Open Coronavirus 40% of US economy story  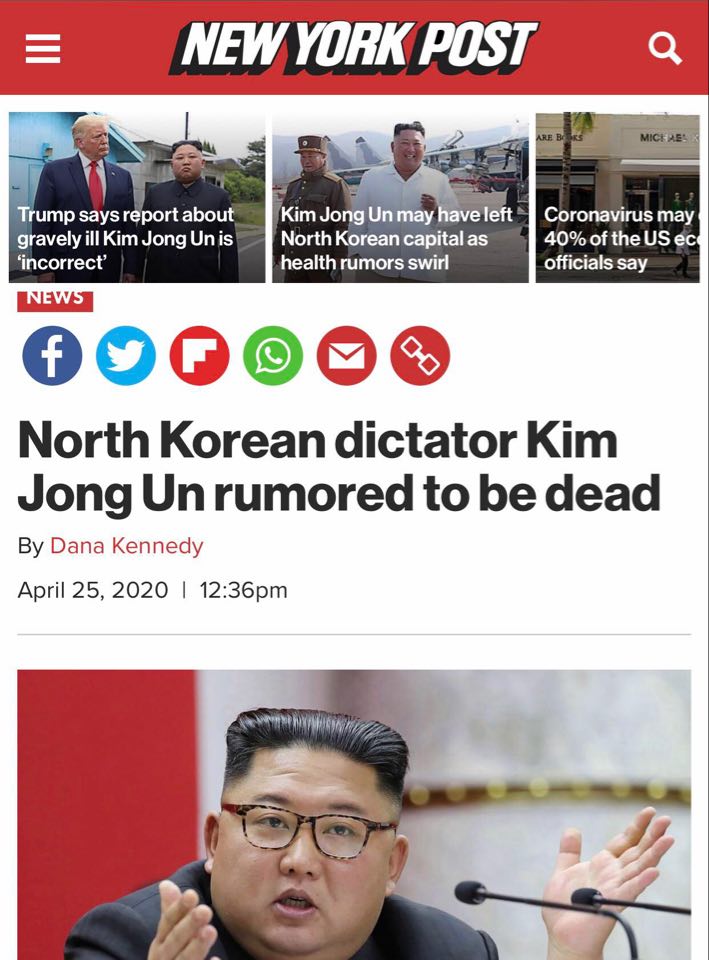(618, 197)
